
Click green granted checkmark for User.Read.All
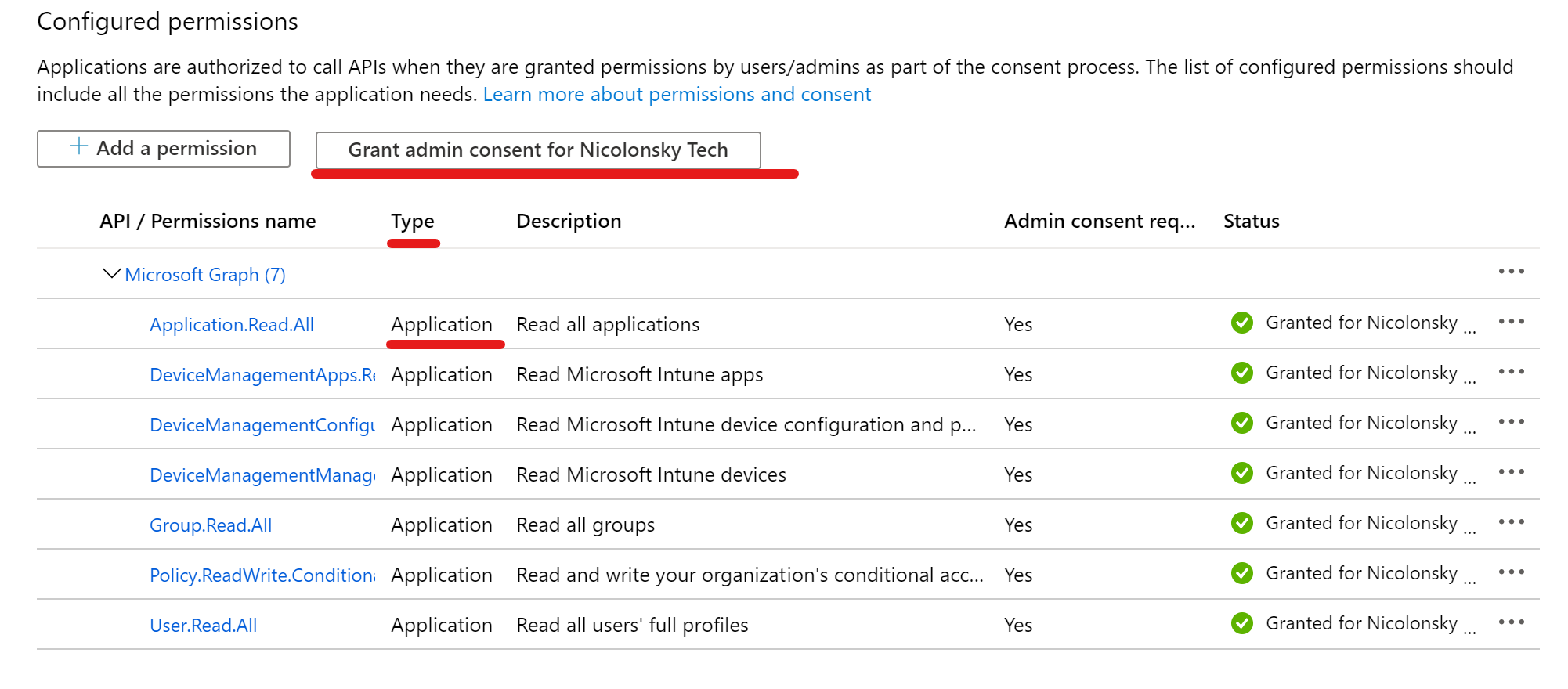click(1241, 623)
